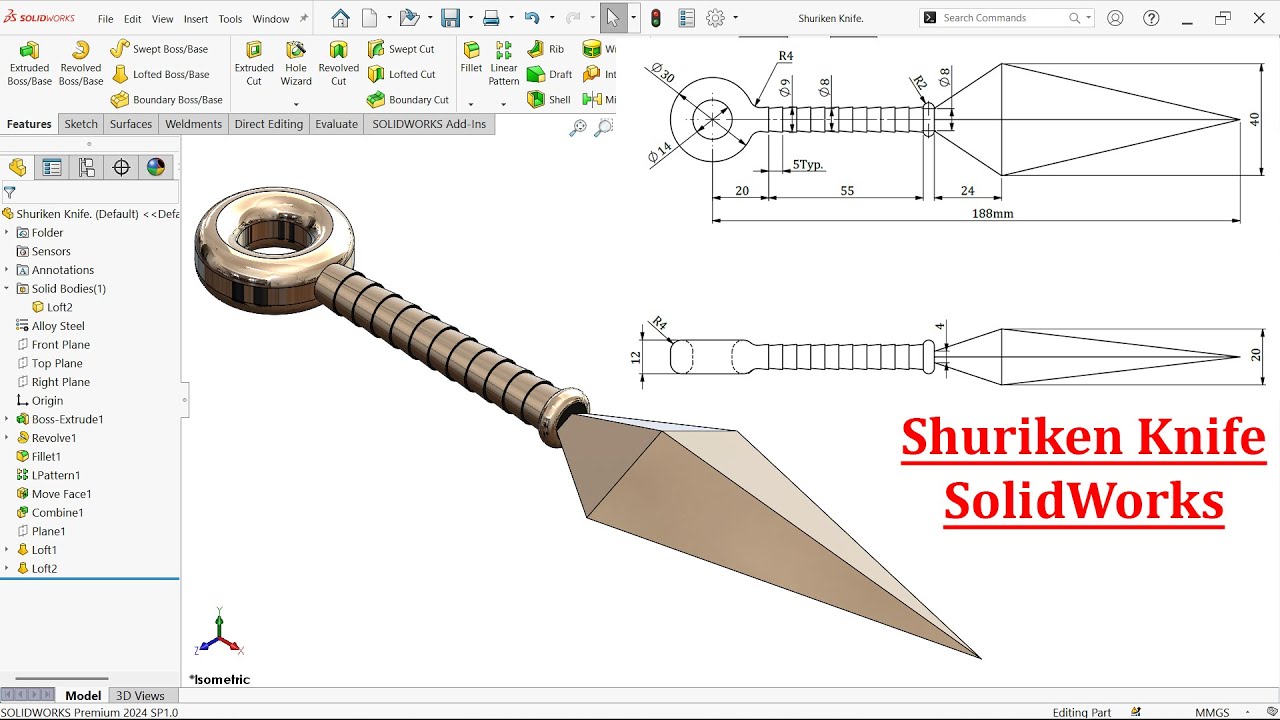Choose the Lofted Cut feature
Viewport: 1280px width, 720px height.
tap(401, 74)
